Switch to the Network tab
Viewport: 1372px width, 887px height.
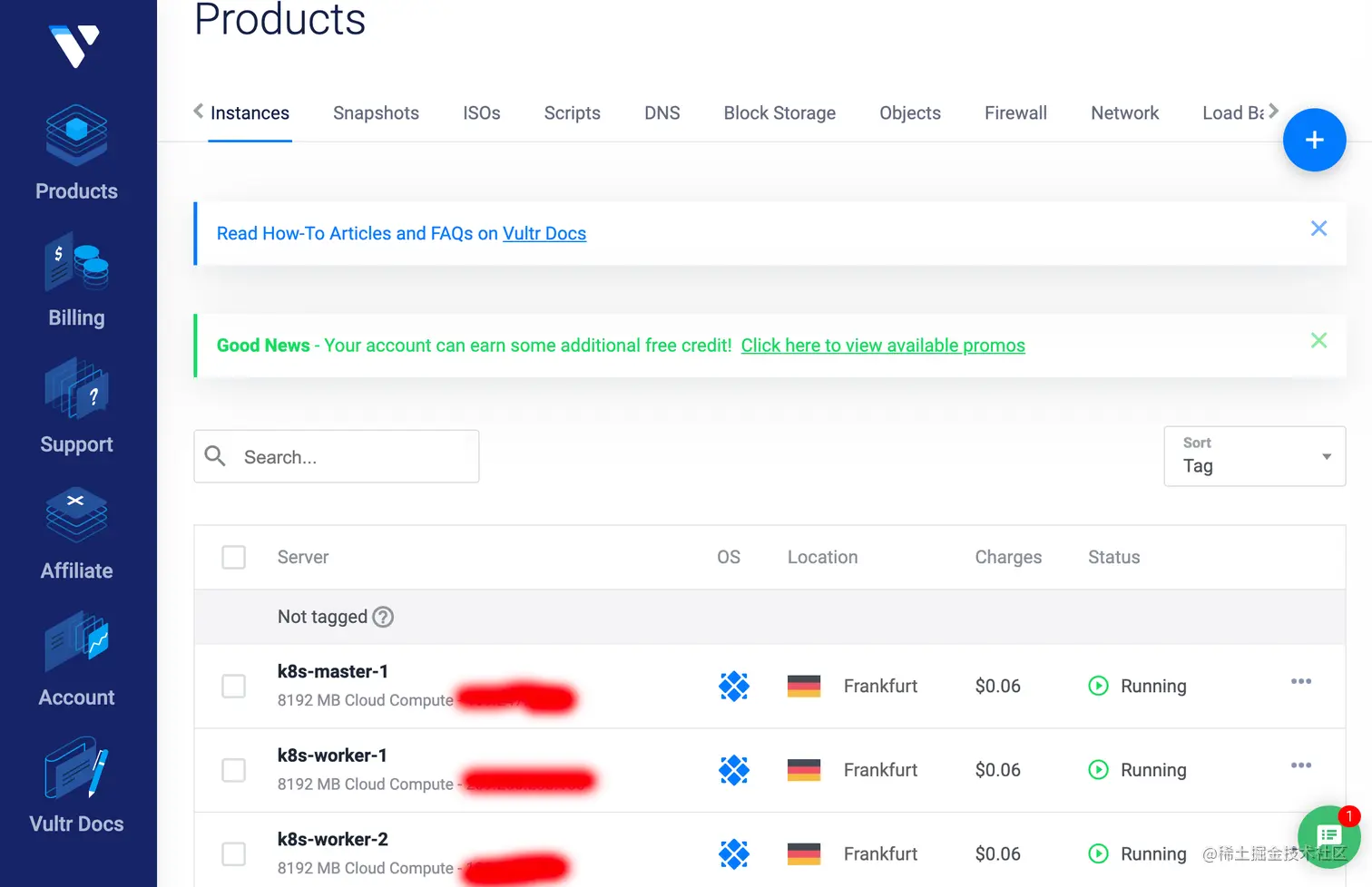coord(1125,113)
